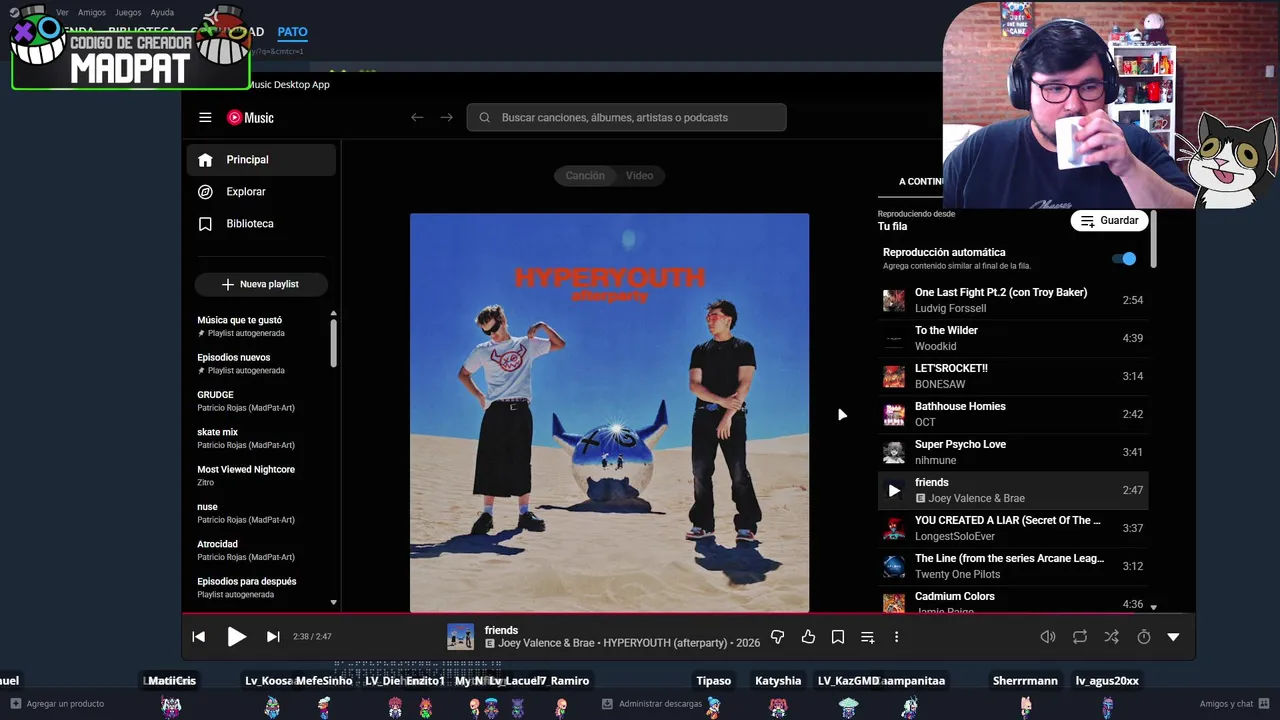This screenshot has height=720, width=1280.
Task: Click play icon on friends queue row
Action: click(x=894, y=490)
